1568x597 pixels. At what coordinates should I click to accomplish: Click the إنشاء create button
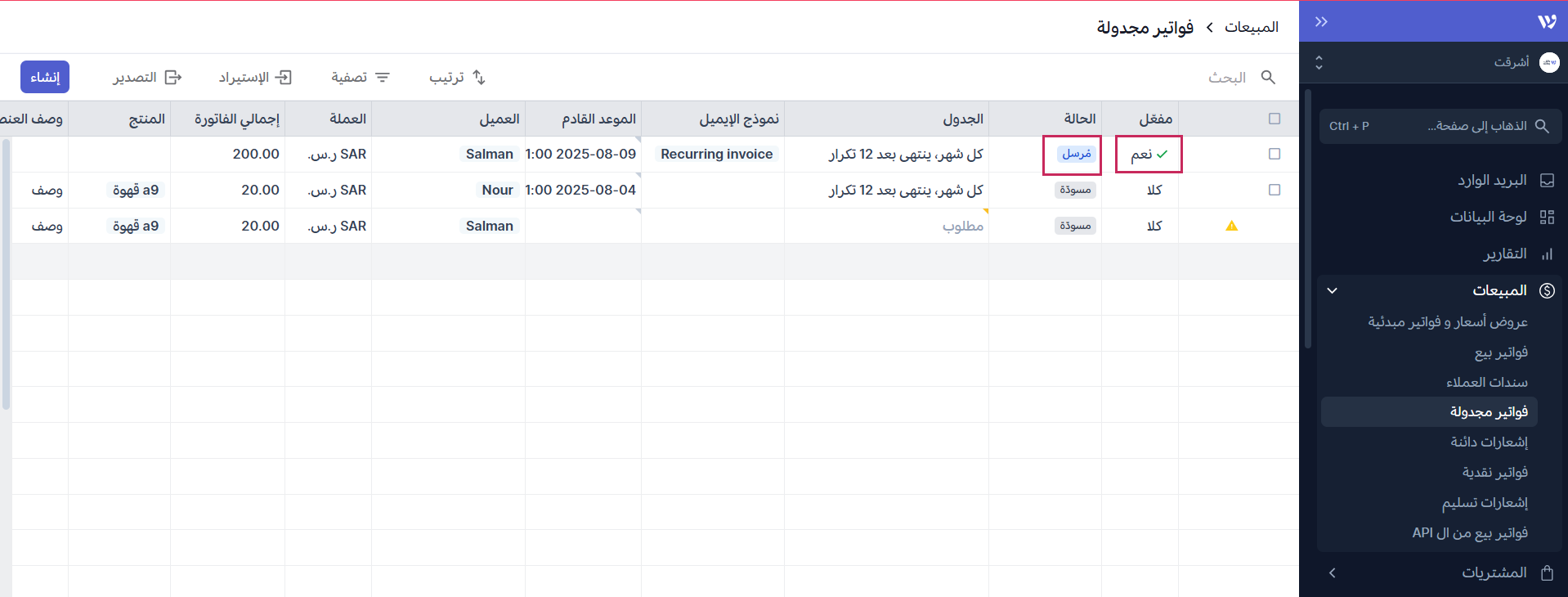[45, 77]
